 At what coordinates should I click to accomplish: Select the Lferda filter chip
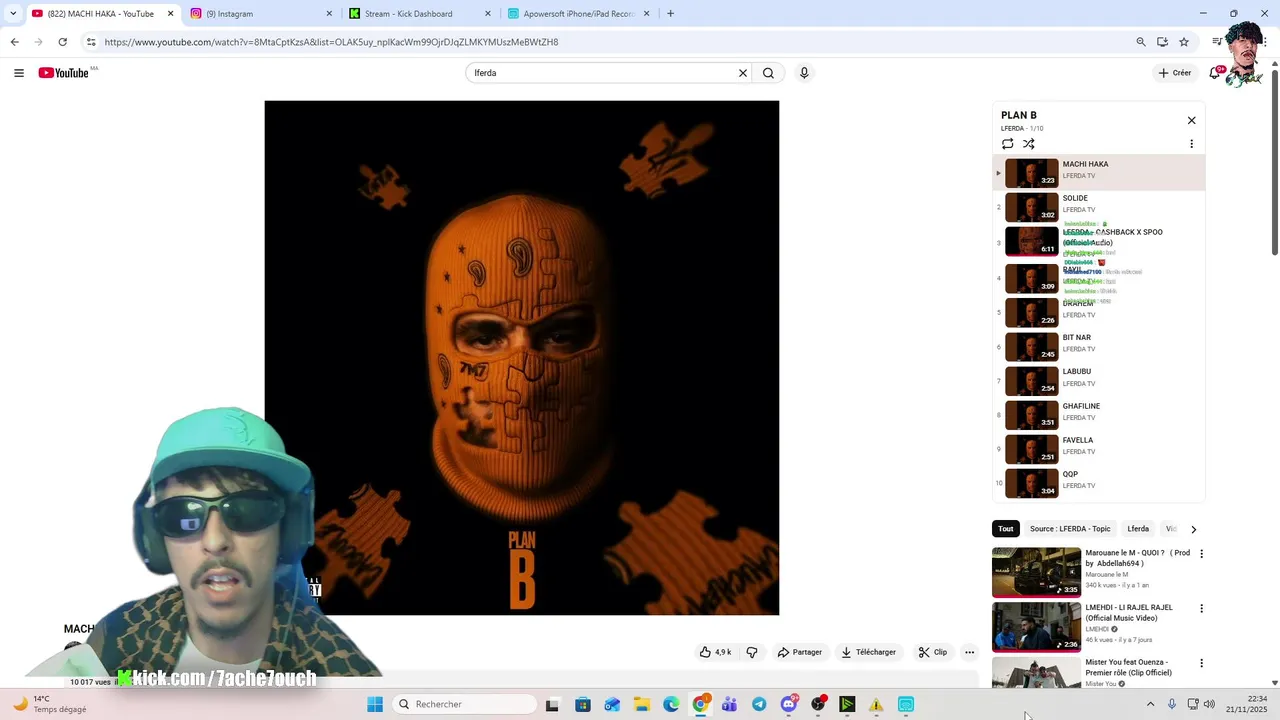tap(1138, 529)
